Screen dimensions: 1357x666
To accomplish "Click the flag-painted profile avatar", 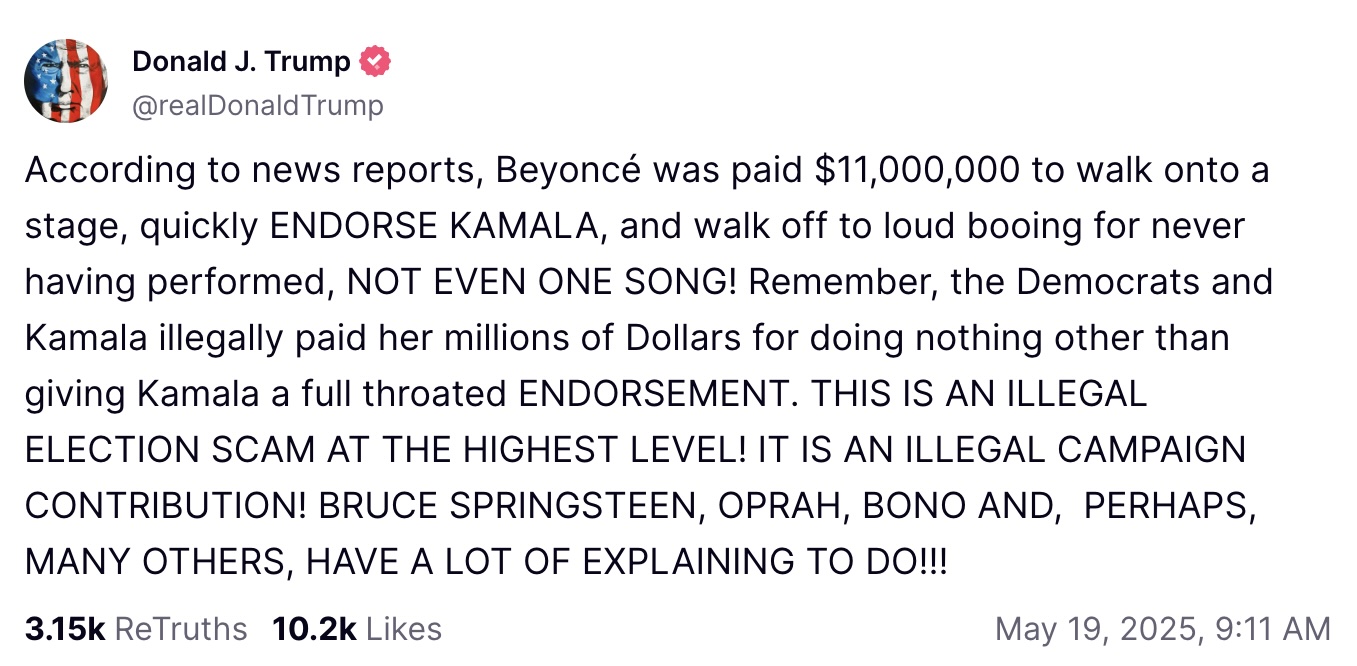I will click(66, 81).
